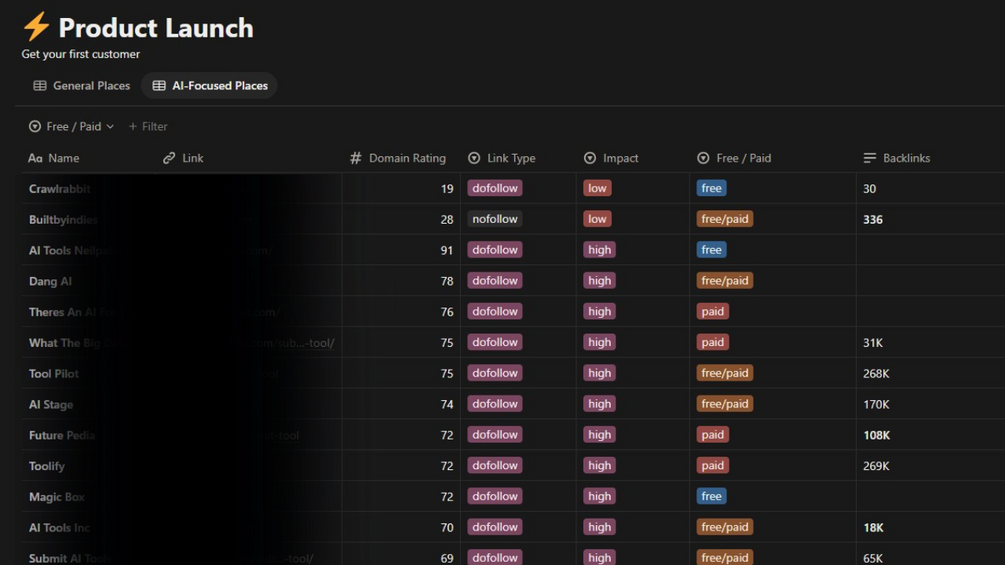Click the hash icon in Domain Rating header

pyautogui.click(x=356, y=158)
